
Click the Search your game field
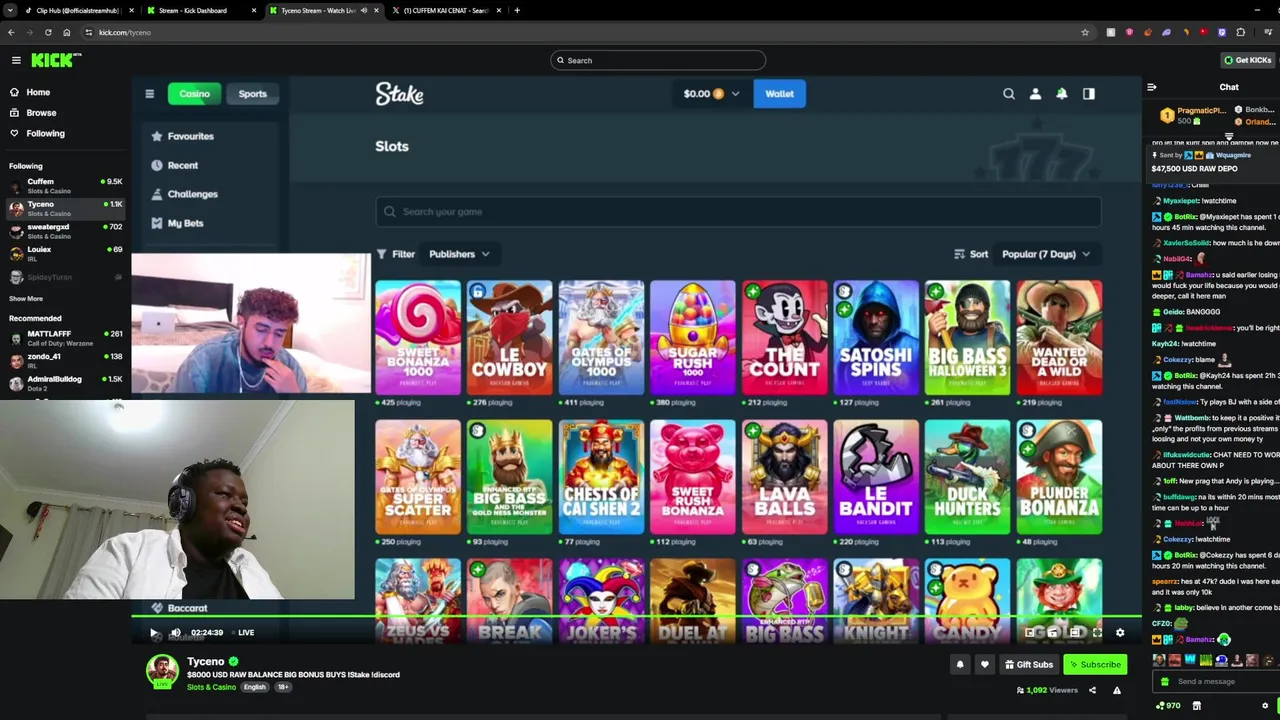click(738, 211)
